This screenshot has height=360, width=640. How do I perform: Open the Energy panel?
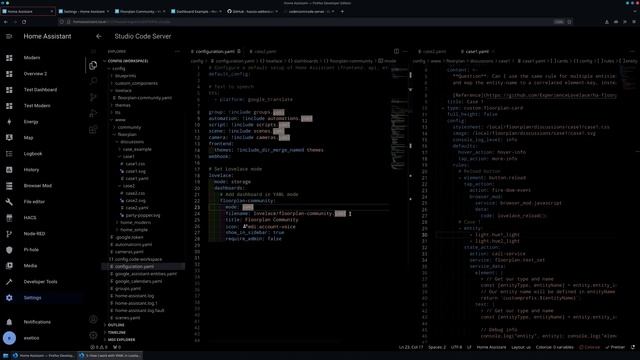[31, 122]
